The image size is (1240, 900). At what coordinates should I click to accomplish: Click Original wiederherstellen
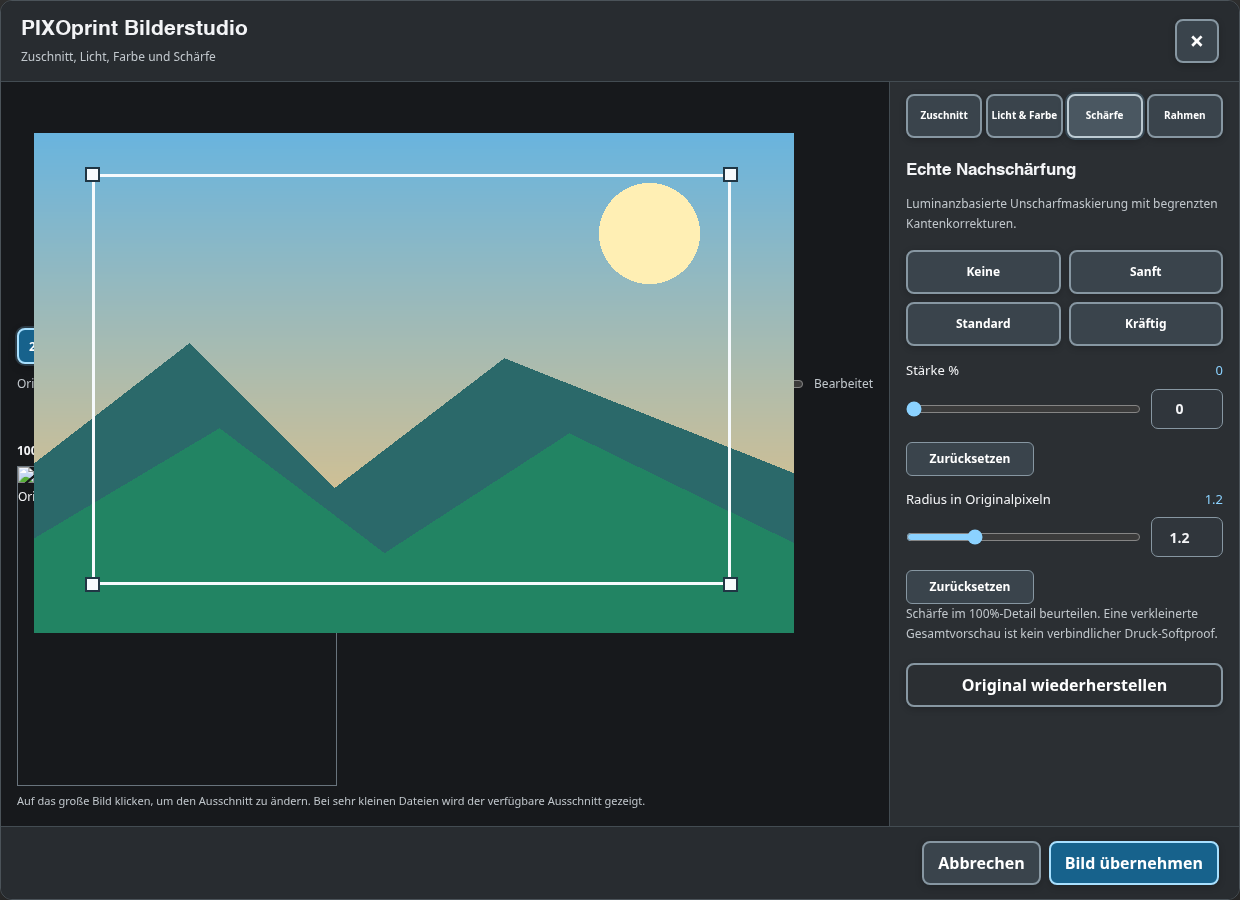coord(1064,685)
